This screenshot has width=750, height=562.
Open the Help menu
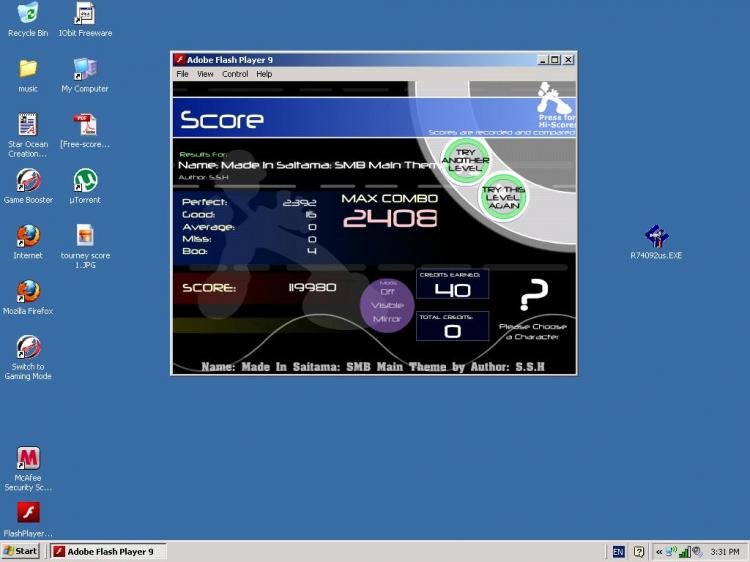(264, 74)
